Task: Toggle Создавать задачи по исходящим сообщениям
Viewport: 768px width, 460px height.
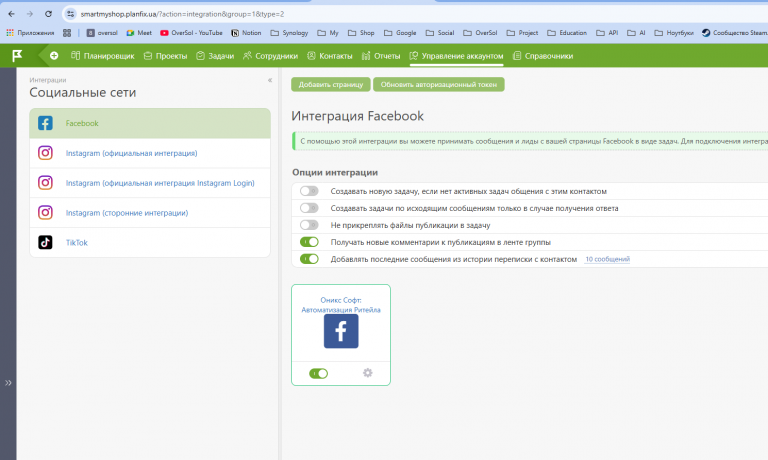Action: [309, 208]
